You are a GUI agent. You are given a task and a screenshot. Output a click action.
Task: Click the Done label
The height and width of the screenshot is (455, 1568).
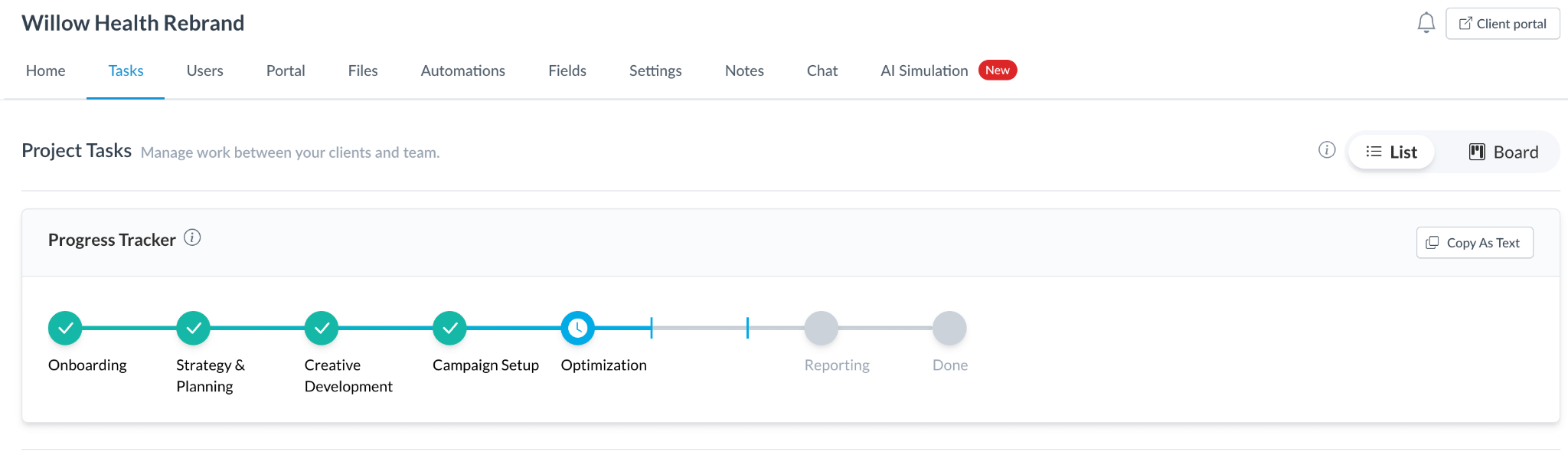(x=950, y=365)
